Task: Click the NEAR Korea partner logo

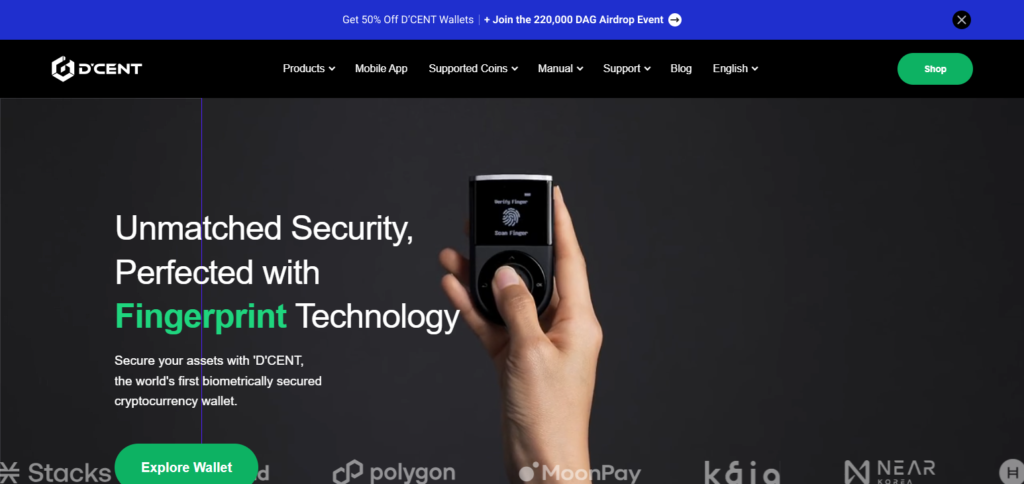Action: tap(889, 472)
